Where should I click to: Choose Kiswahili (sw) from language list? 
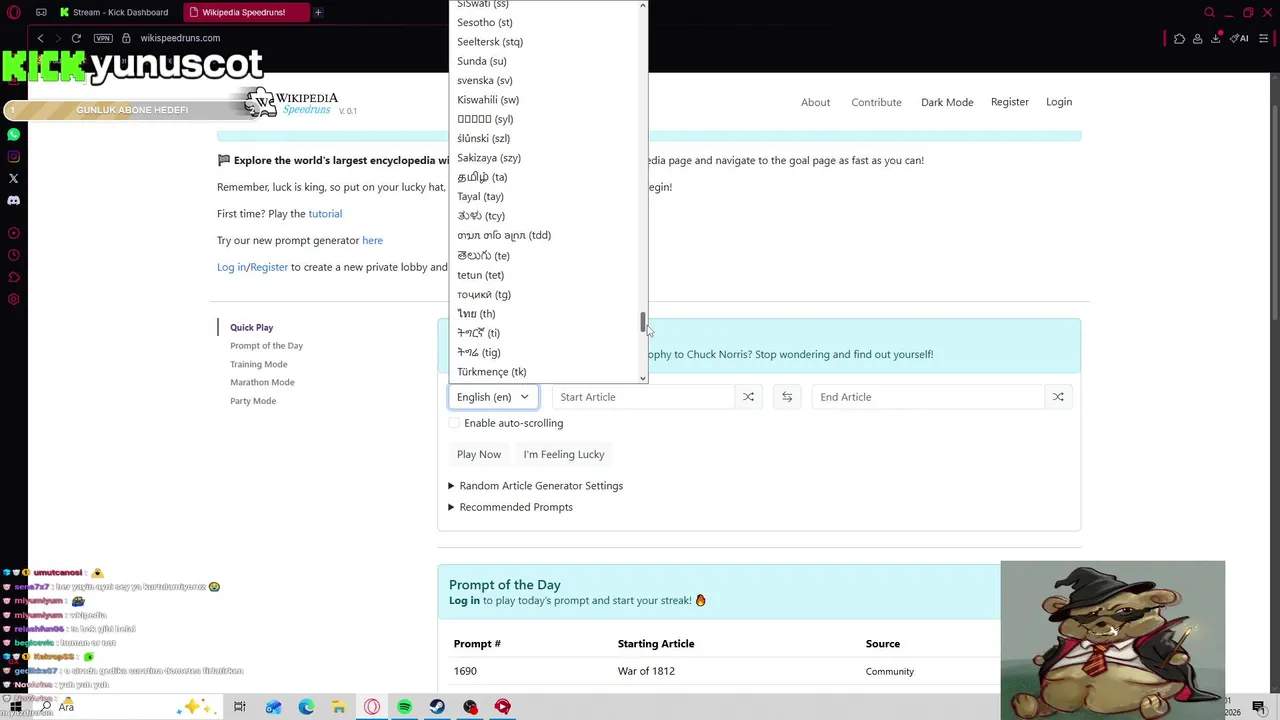[x=488, y=100]
